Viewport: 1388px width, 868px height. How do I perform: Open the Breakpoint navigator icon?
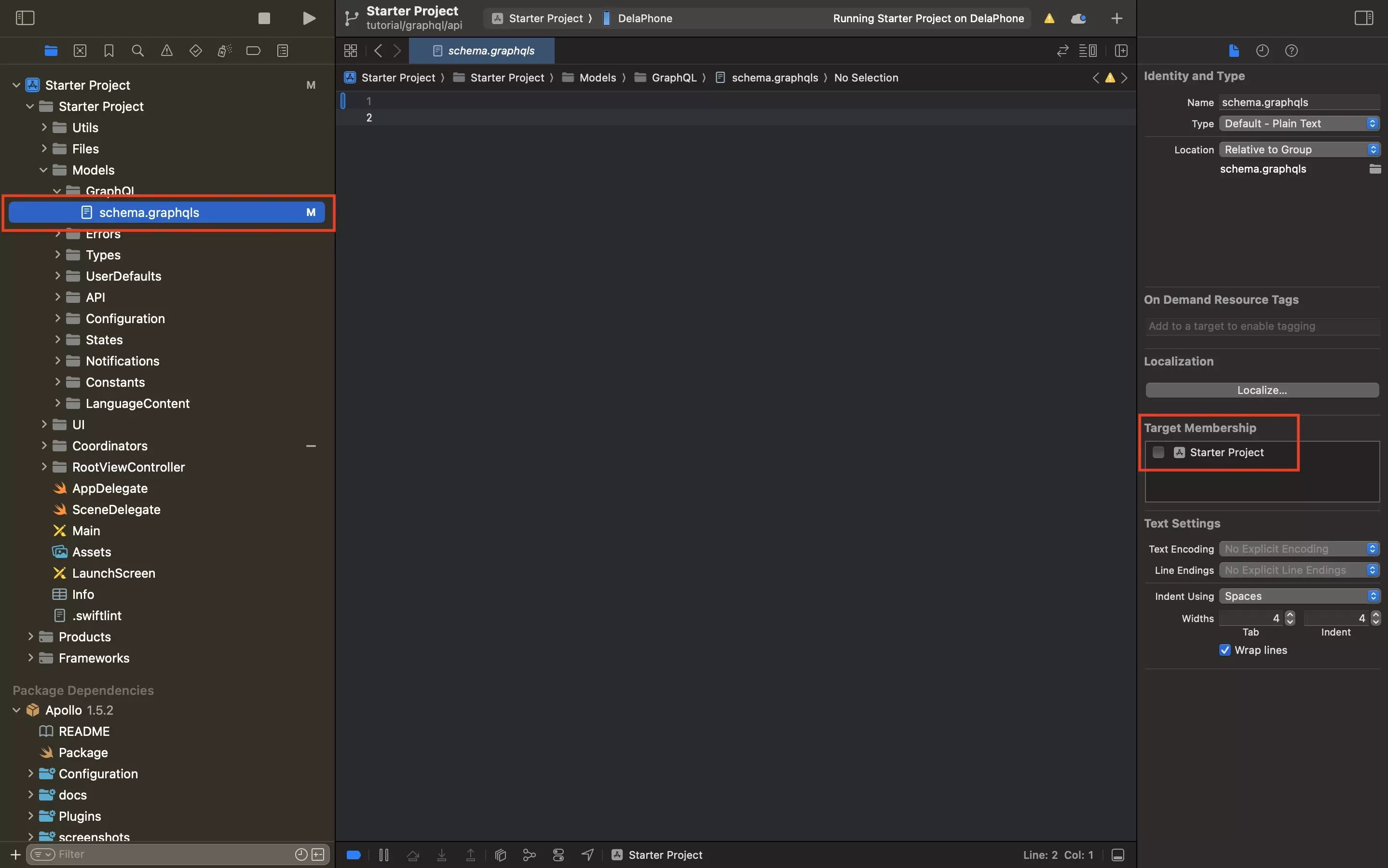click(253, 51)
